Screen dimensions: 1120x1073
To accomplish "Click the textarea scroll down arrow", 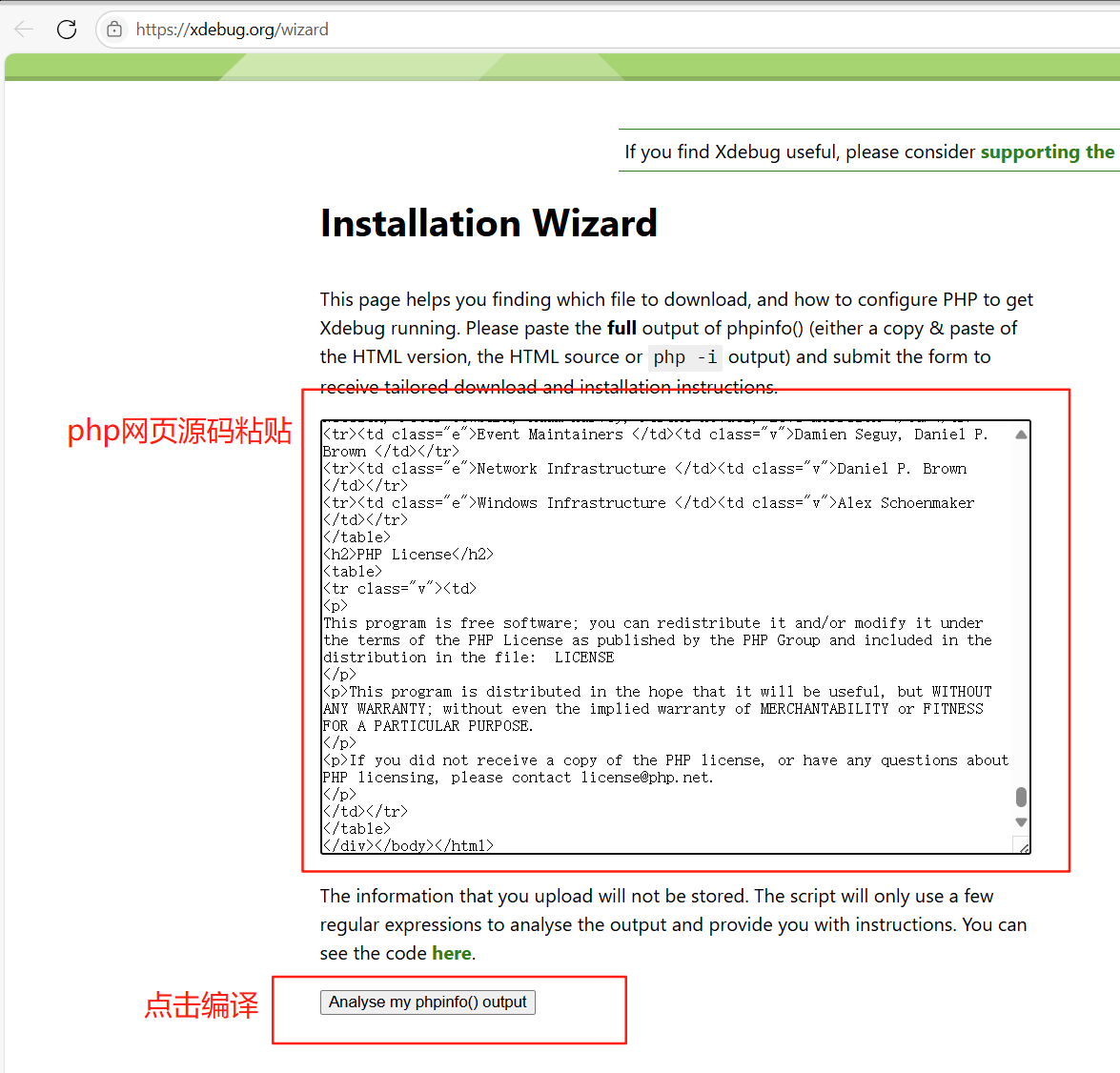I will 1022,821.
